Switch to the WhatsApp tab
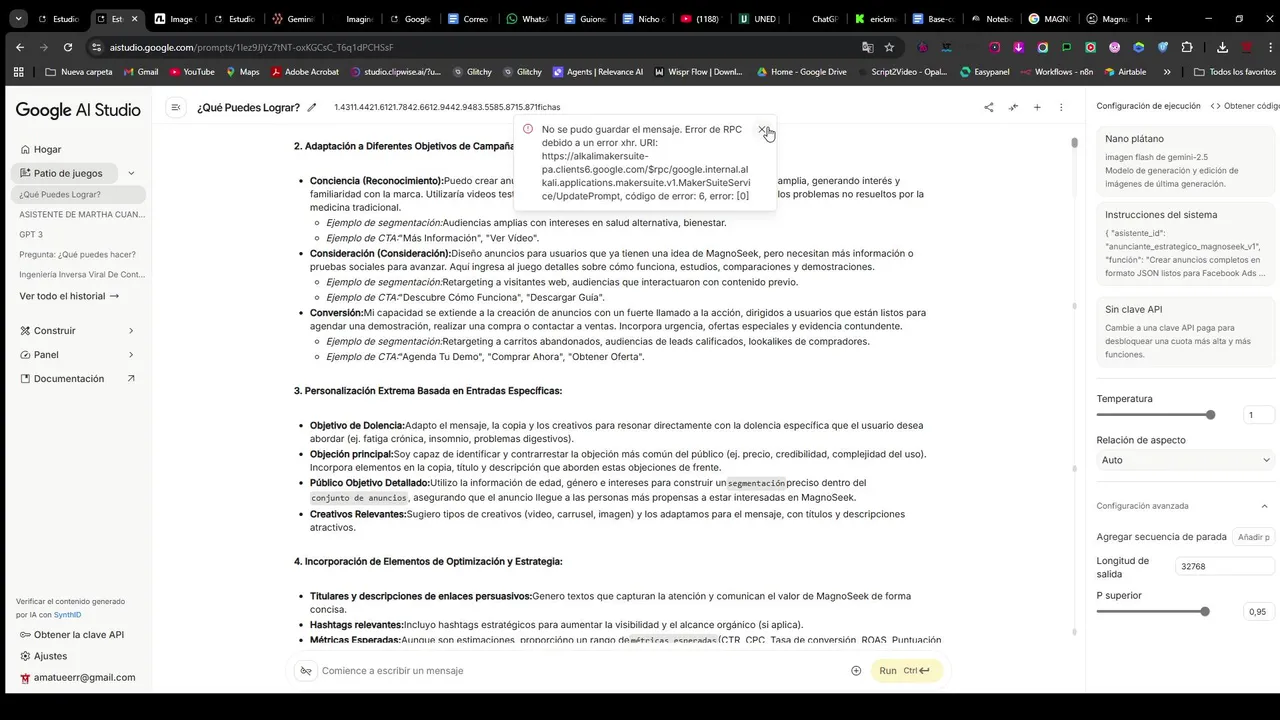 pos(528,19)
